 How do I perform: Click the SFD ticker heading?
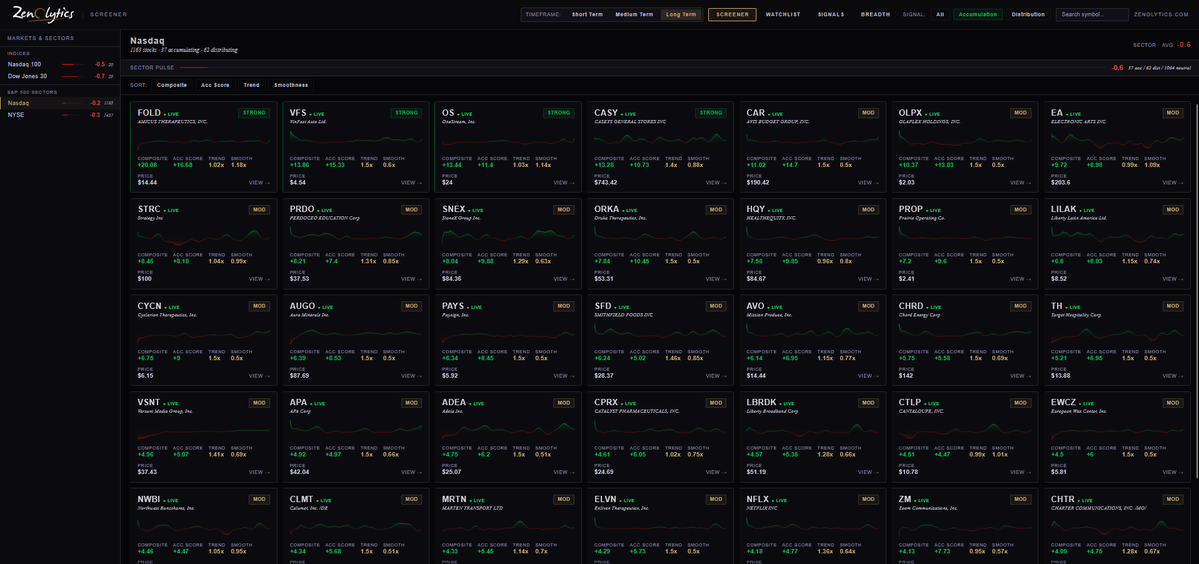click(x=603, y=306)
